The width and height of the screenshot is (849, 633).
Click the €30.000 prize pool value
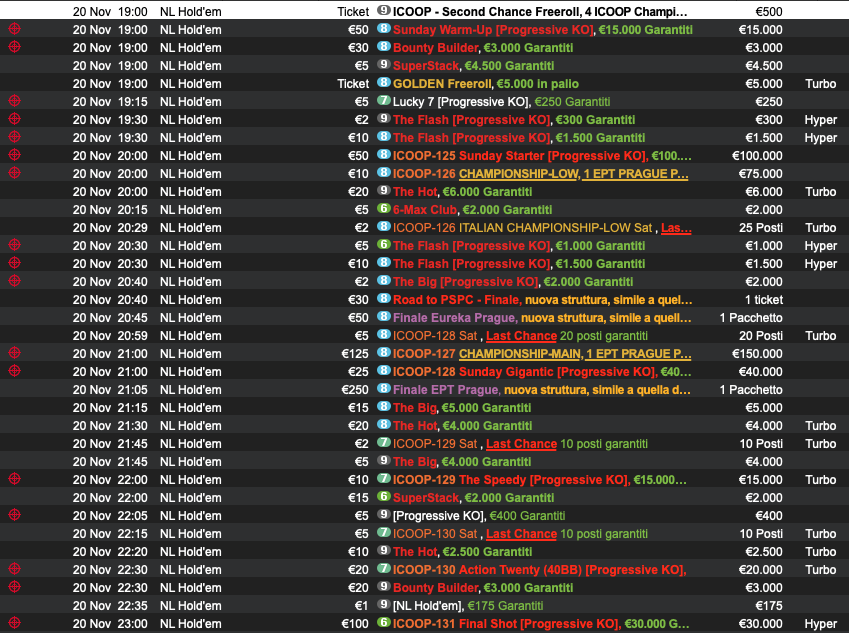coord(760,624)
